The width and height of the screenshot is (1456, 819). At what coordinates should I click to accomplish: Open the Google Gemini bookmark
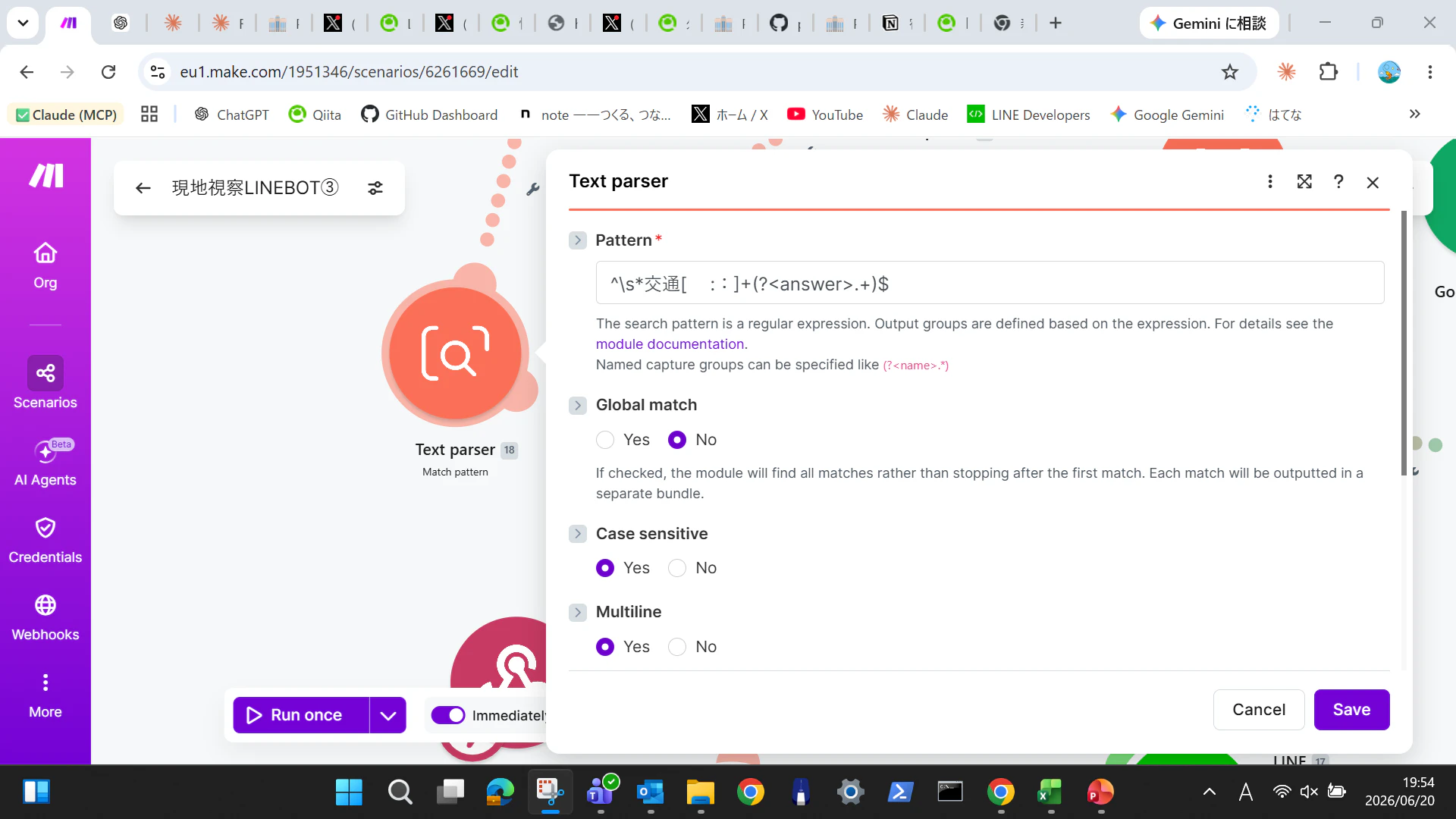[x=1167, y=115]
